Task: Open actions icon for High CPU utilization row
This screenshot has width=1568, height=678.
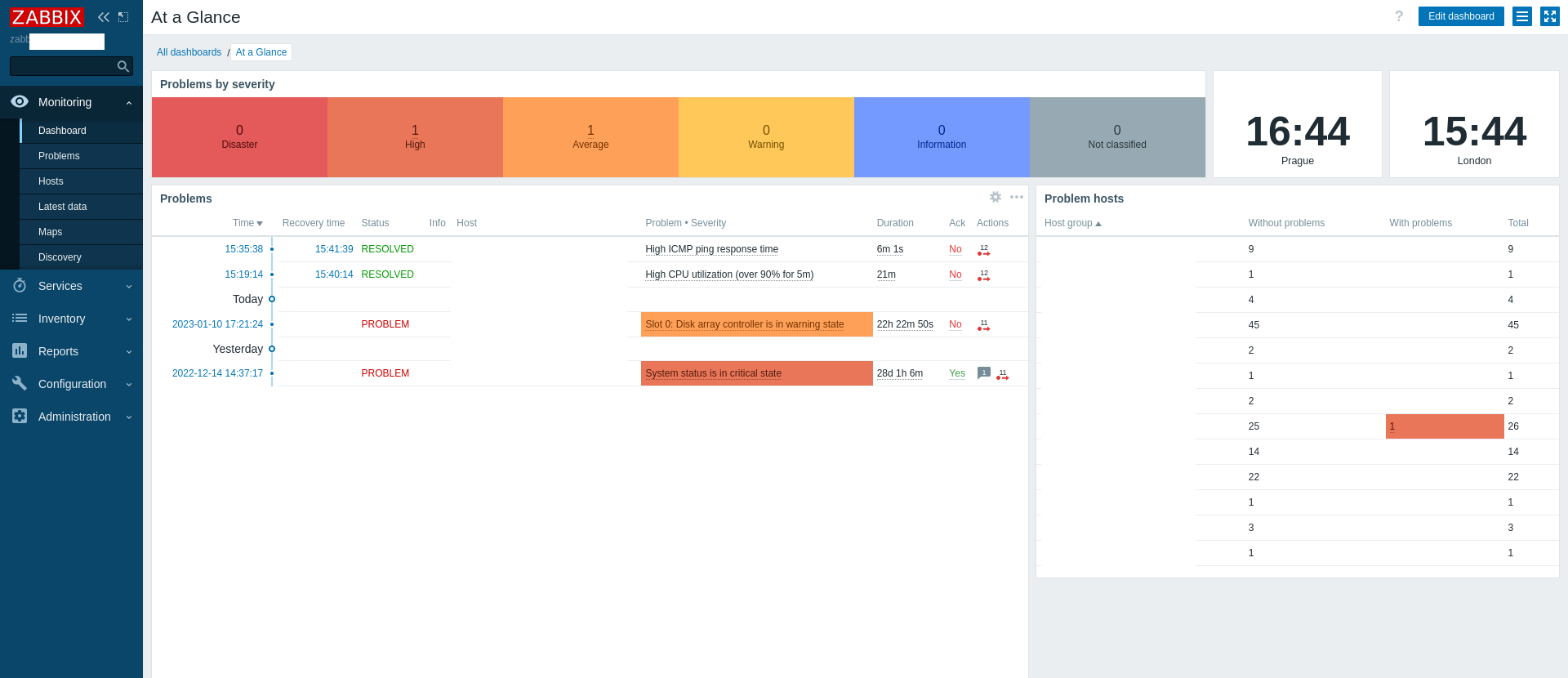Action: pos(984,275)
